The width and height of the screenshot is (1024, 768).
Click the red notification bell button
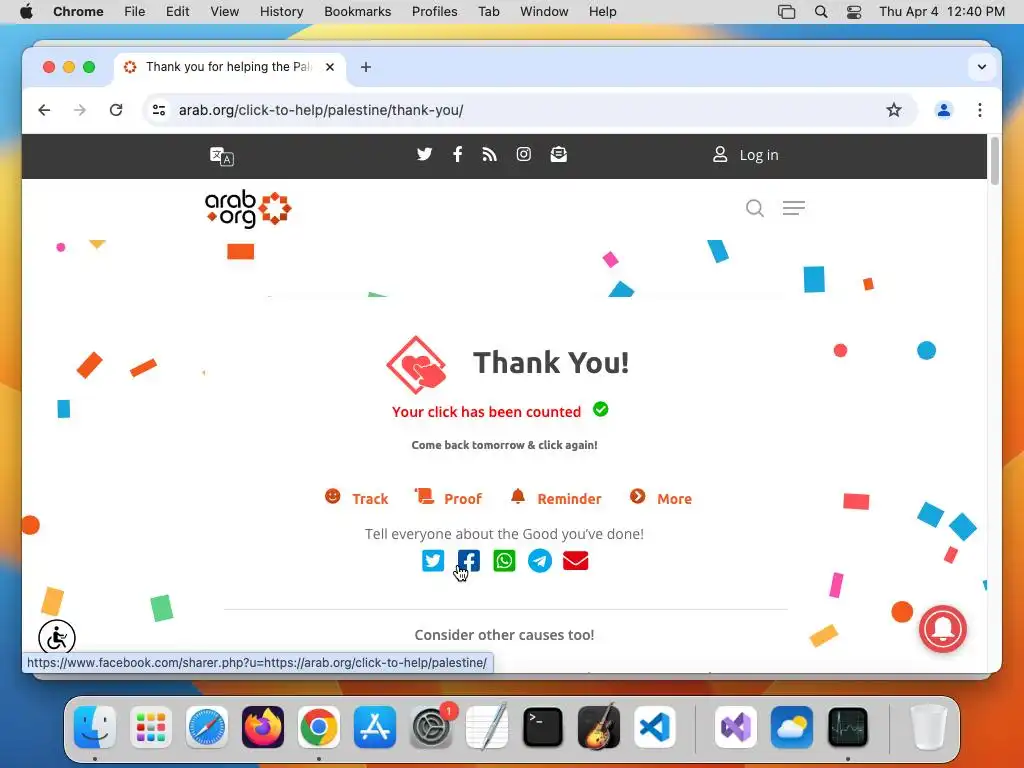942,629
